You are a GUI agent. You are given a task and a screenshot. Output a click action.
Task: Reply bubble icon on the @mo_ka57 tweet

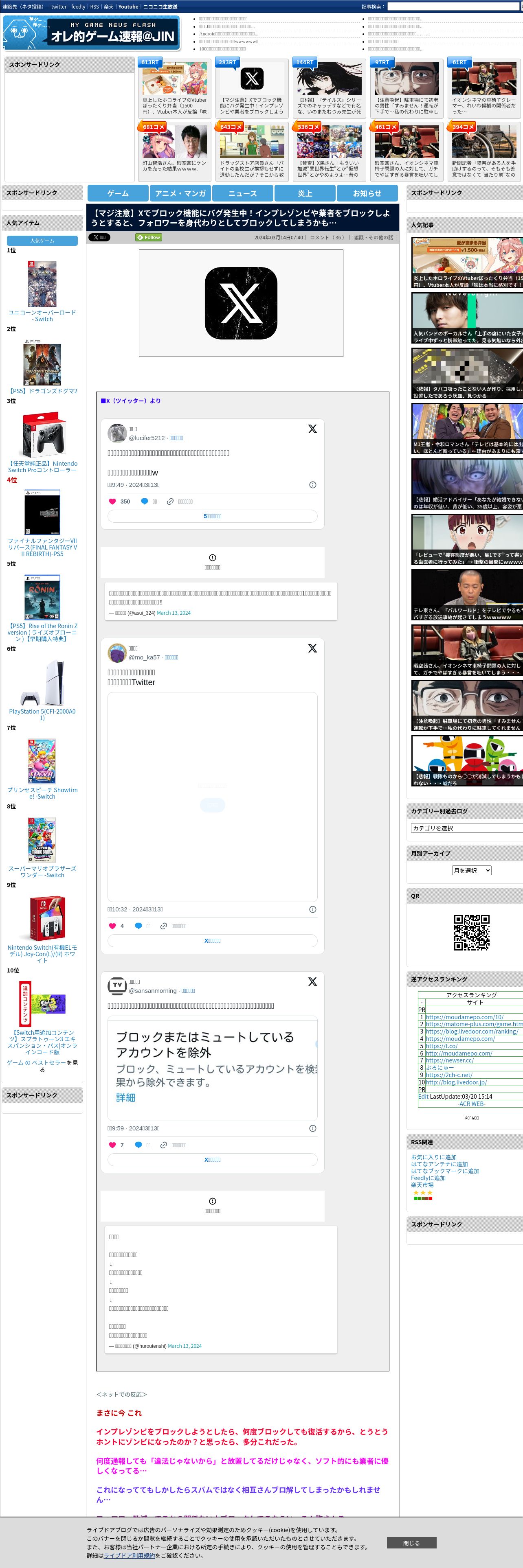(138, 926)
